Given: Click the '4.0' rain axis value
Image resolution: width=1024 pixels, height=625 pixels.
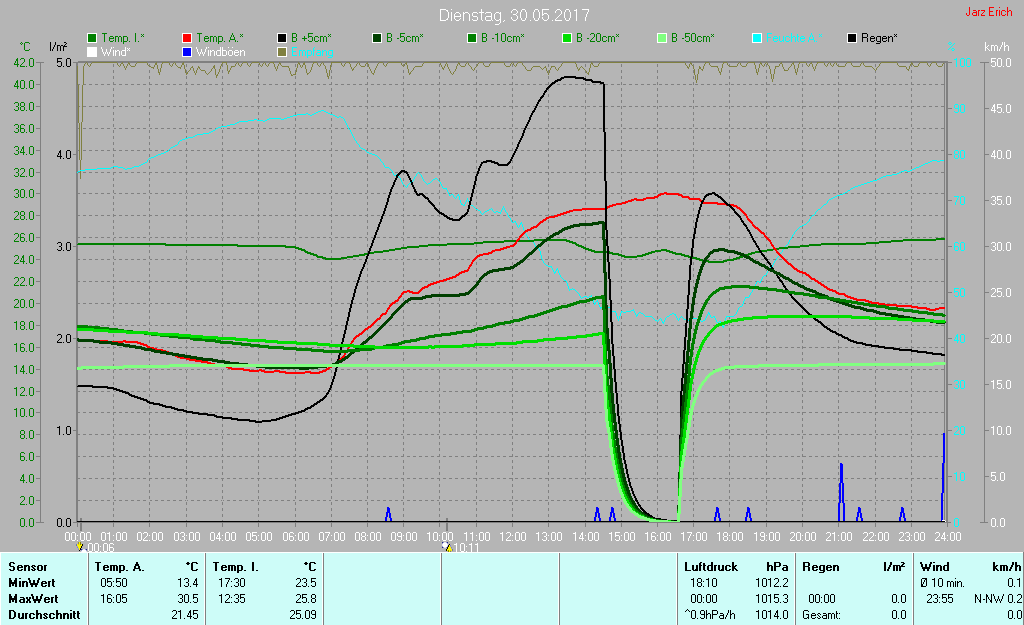Looking at the screenshot, I should (65, 155).
